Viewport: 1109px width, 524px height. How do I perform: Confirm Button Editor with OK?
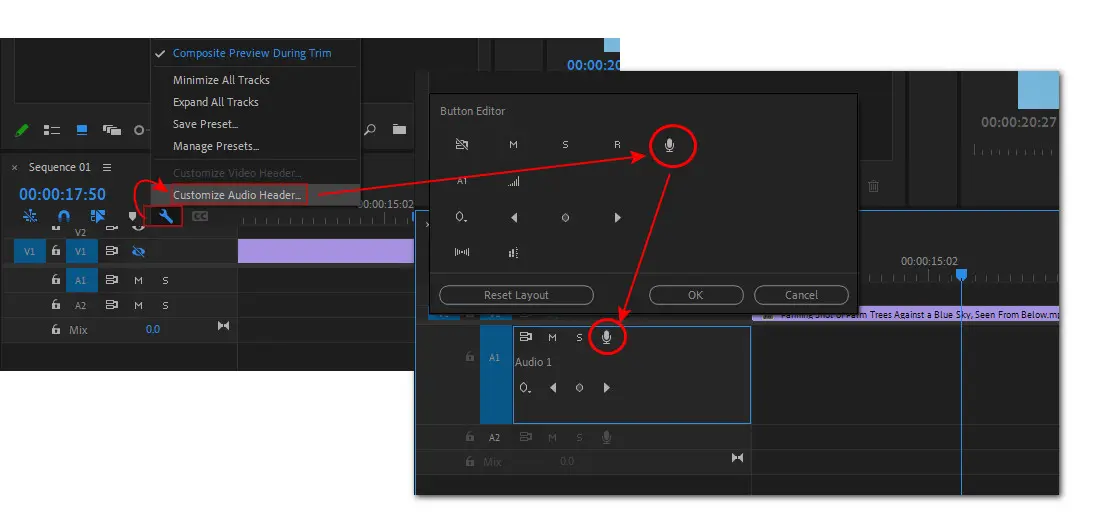(696, 295)
